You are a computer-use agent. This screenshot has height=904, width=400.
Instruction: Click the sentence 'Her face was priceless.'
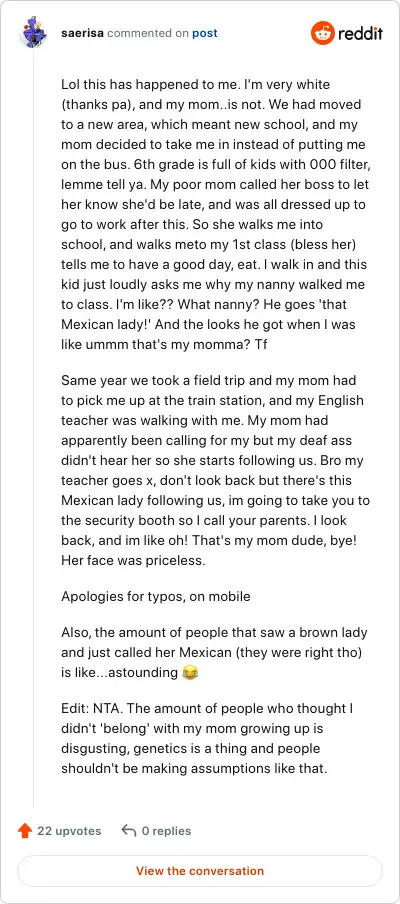click(133, 560)
